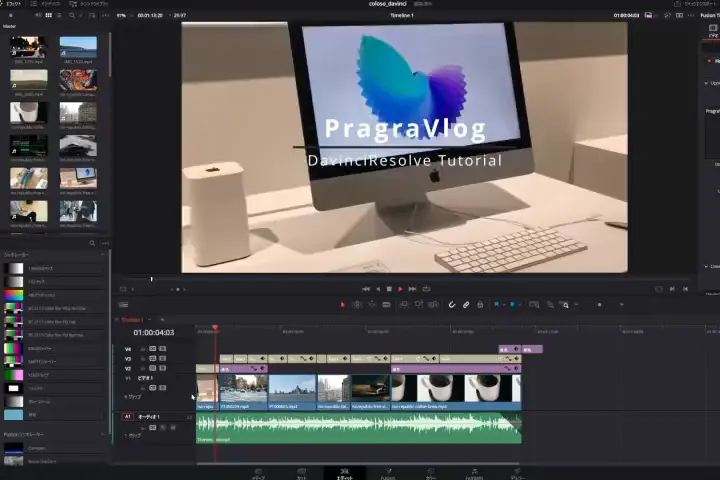Open the Edit page tab
The image size is (720, 480).
344,474
